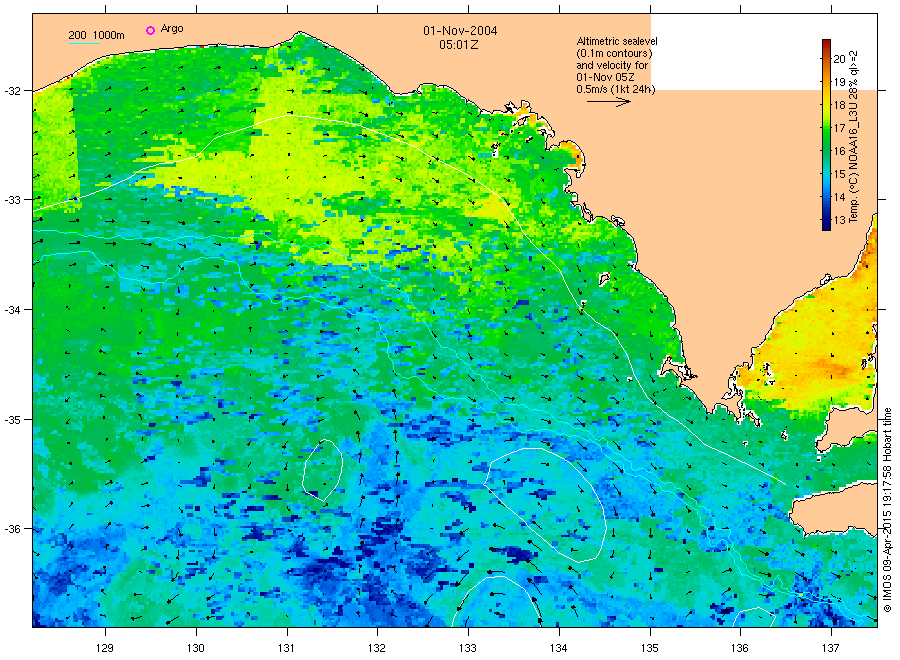Click the '133' longitude axis label
This screenshot has width=900, height=660.
pos(468,648)
